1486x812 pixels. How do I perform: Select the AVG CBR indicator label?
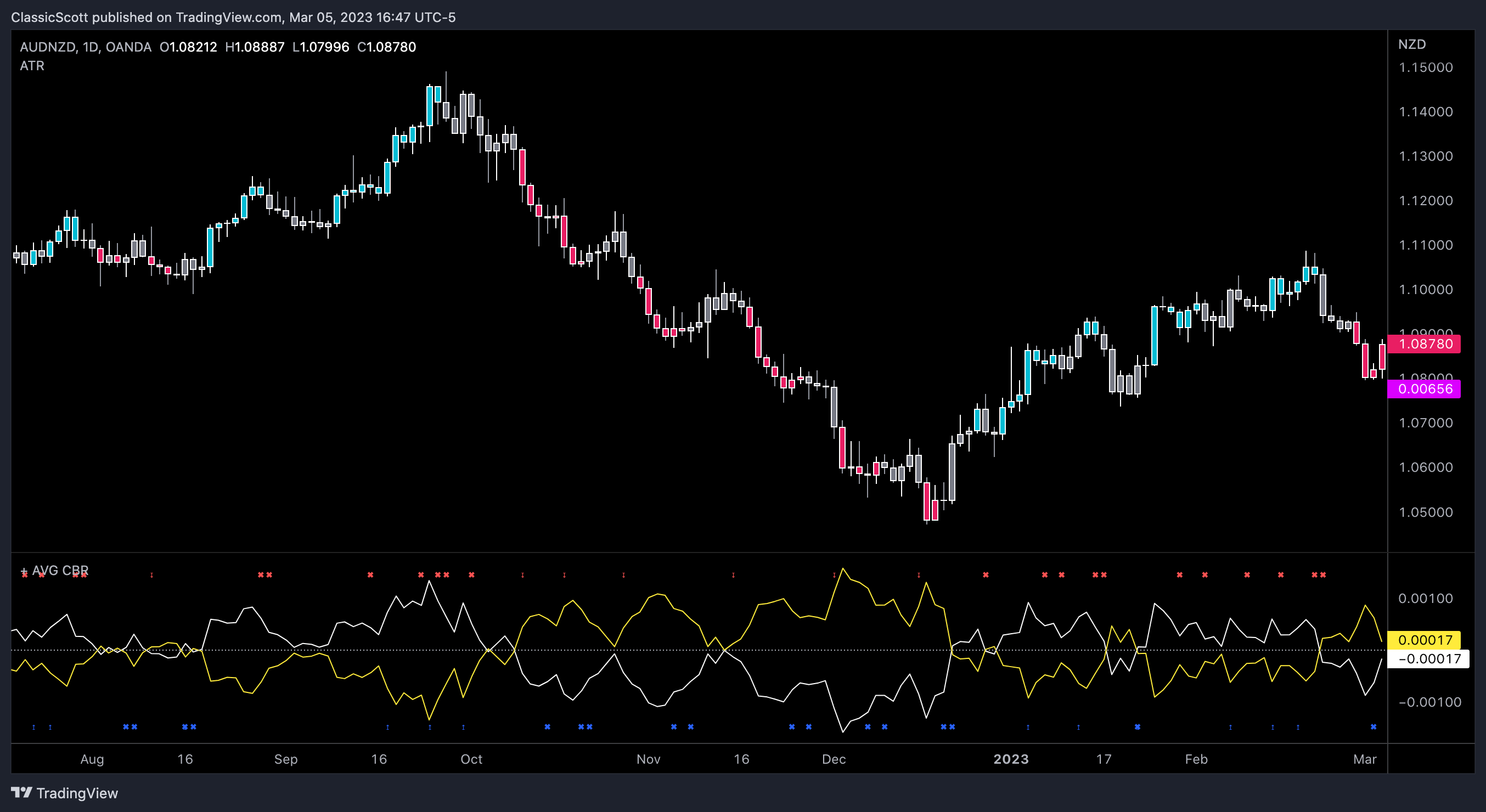(60, 571)
